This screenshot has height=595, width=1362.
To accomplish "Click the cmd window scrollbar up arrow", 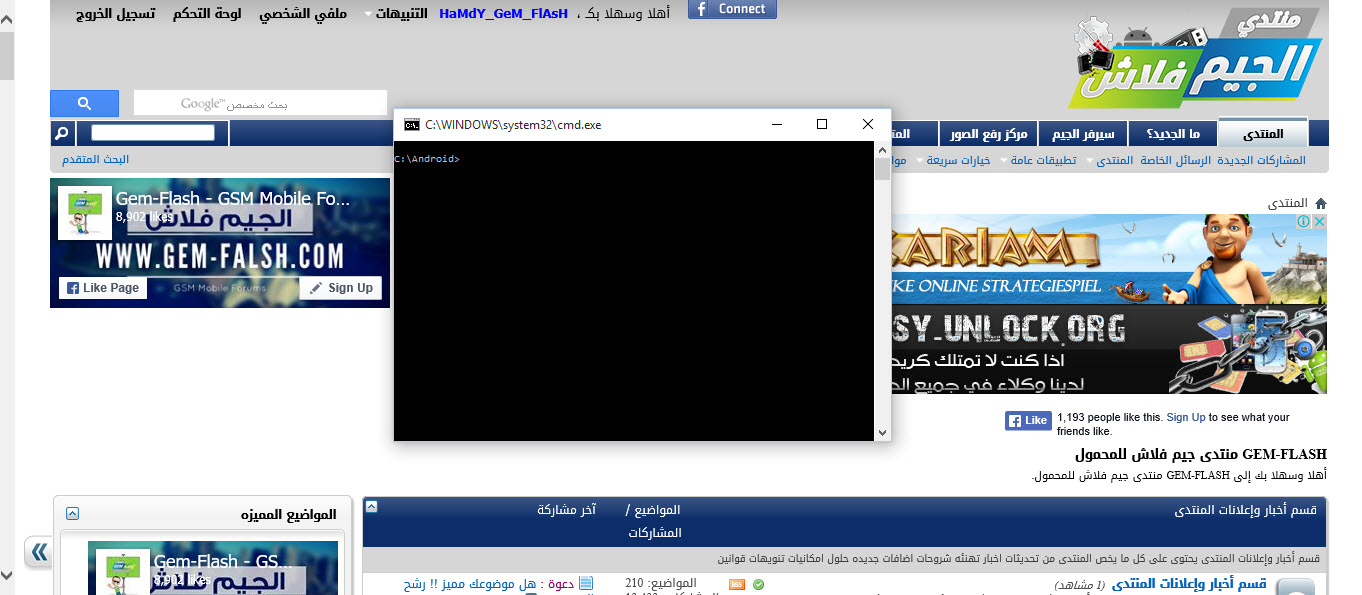I will coord(882,149).
